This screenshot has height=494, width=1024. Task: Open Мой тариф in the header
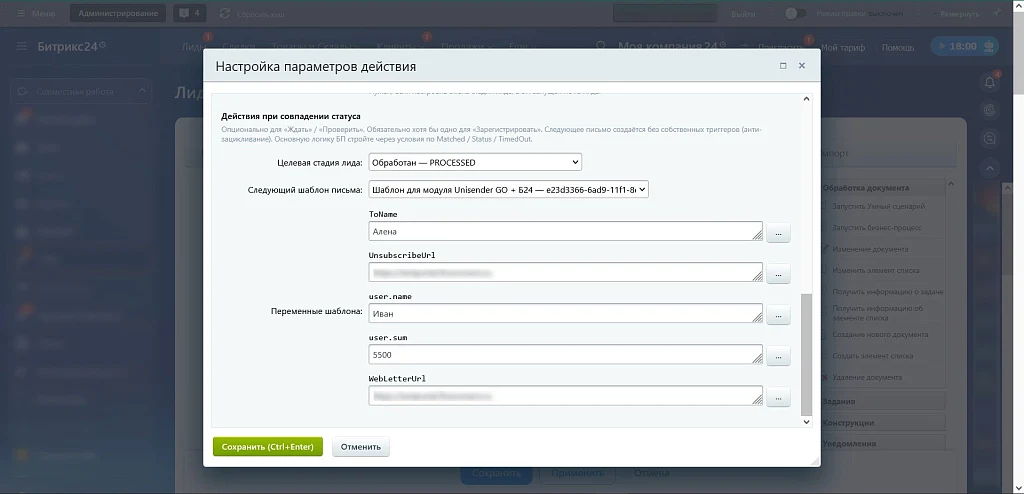[x=842, y=47]
